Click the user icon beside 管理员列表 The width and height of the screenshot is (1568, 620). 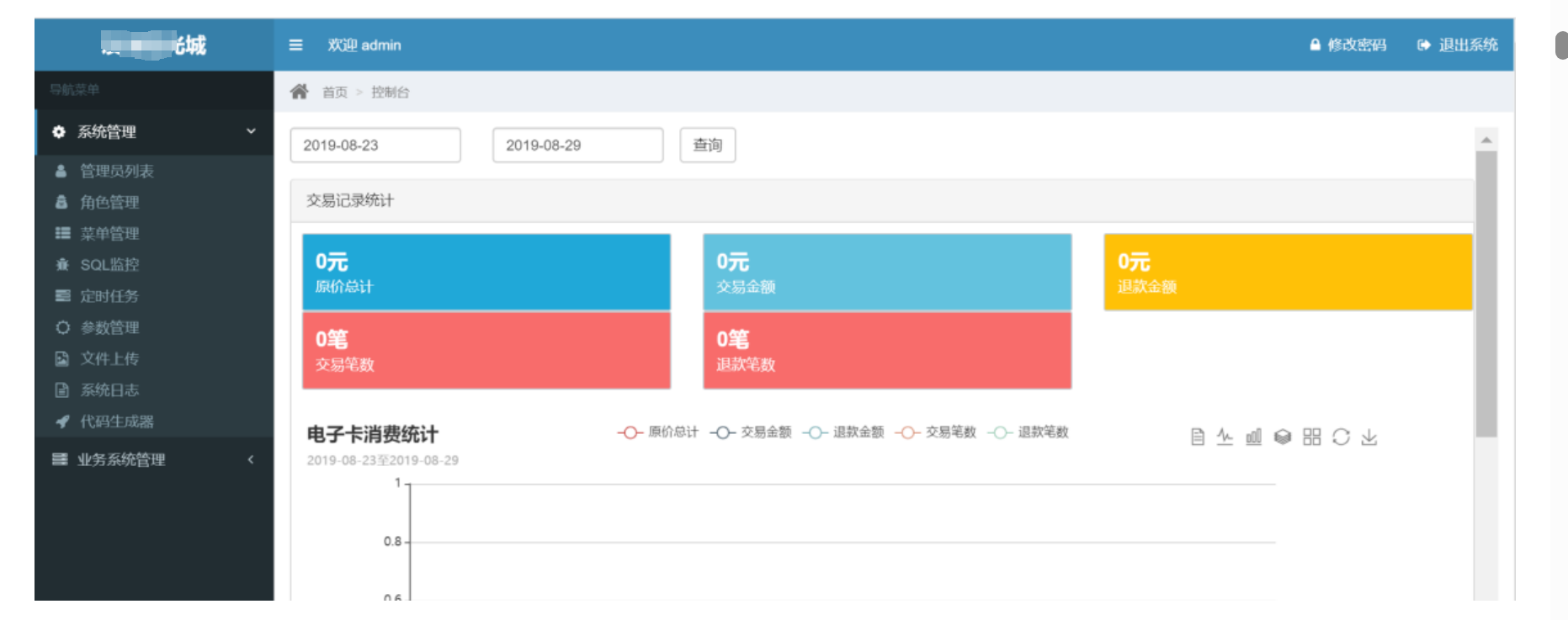pyautogui.click(x=61, y=171)
